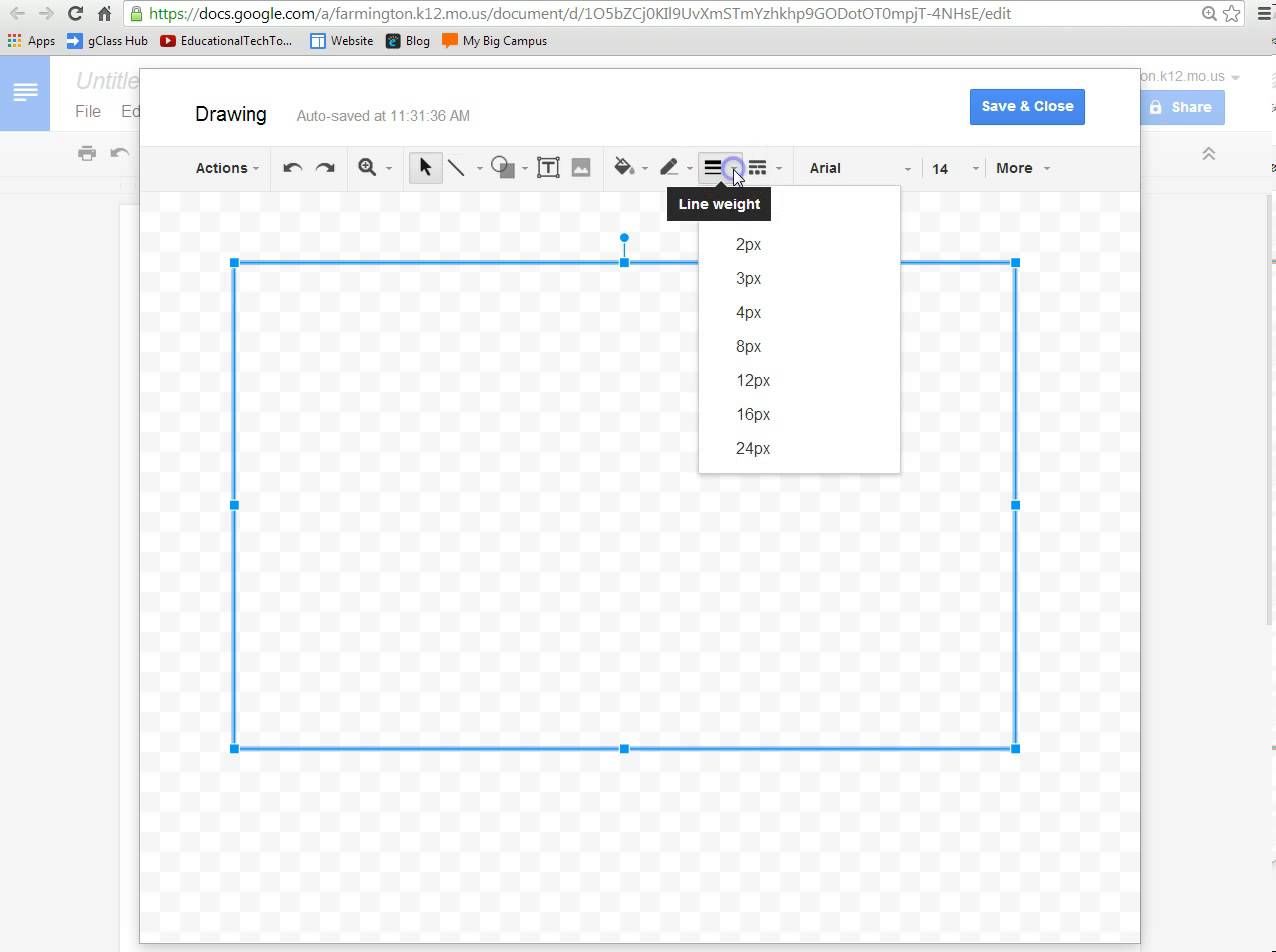The image size is (1276, 952).
Task: Click the zoom magnifier tool
Action: pos(367,168)
